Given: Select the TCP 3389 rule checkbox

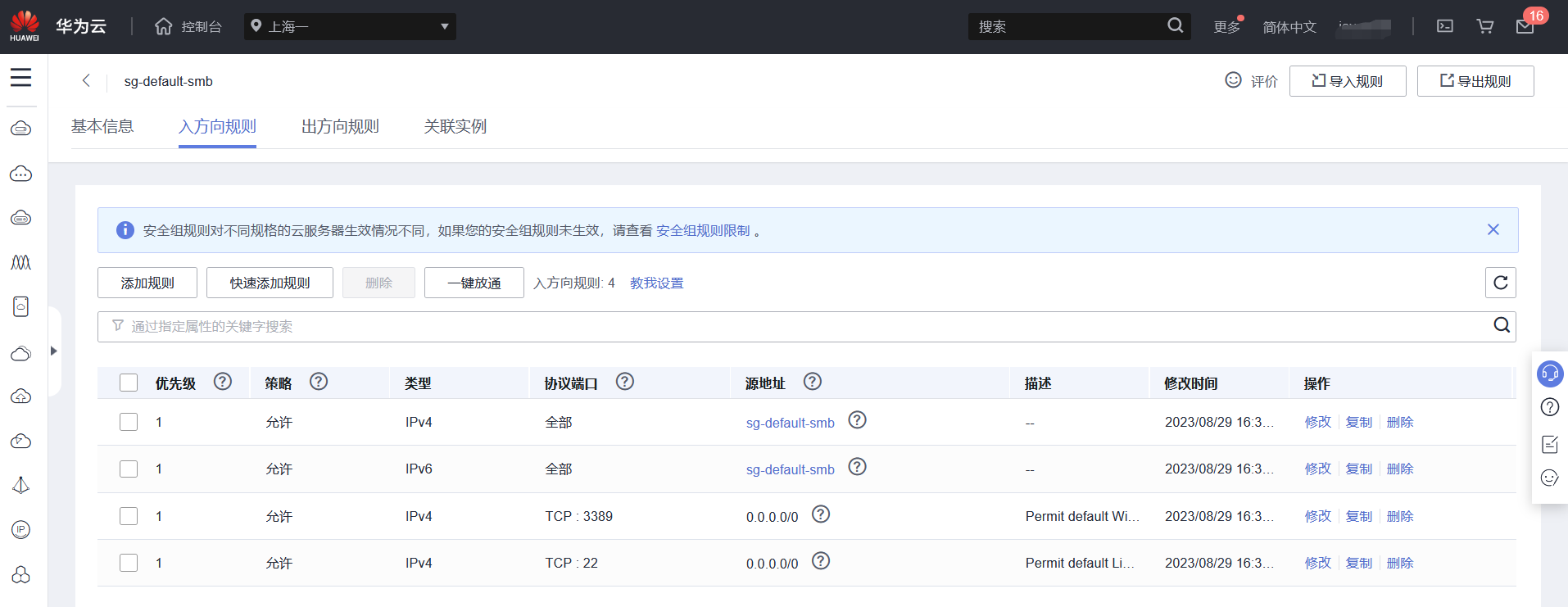Looking at the screenshot, I should 129,516.
